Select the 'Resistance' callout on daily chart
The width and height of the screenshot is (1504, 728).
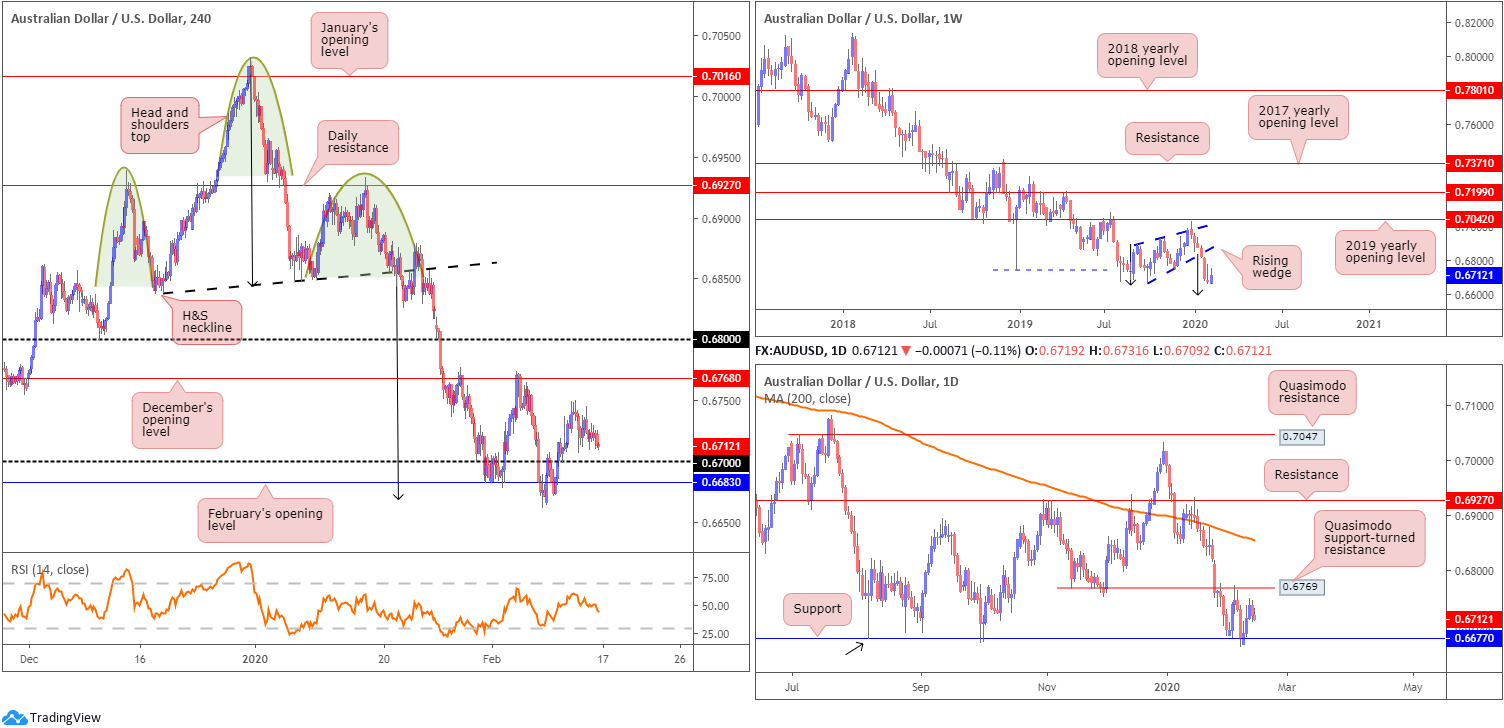(x=1307, y=475)
